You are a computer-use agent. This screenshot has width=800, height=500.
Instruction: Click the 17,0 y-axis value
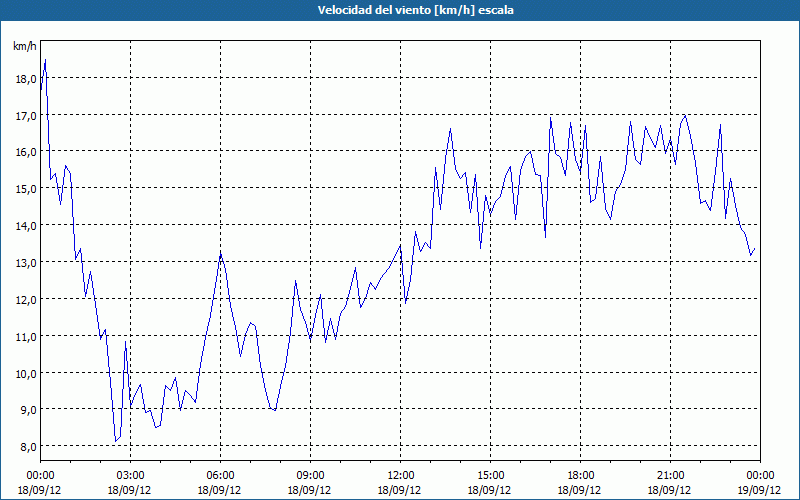(x=26, y=116)
